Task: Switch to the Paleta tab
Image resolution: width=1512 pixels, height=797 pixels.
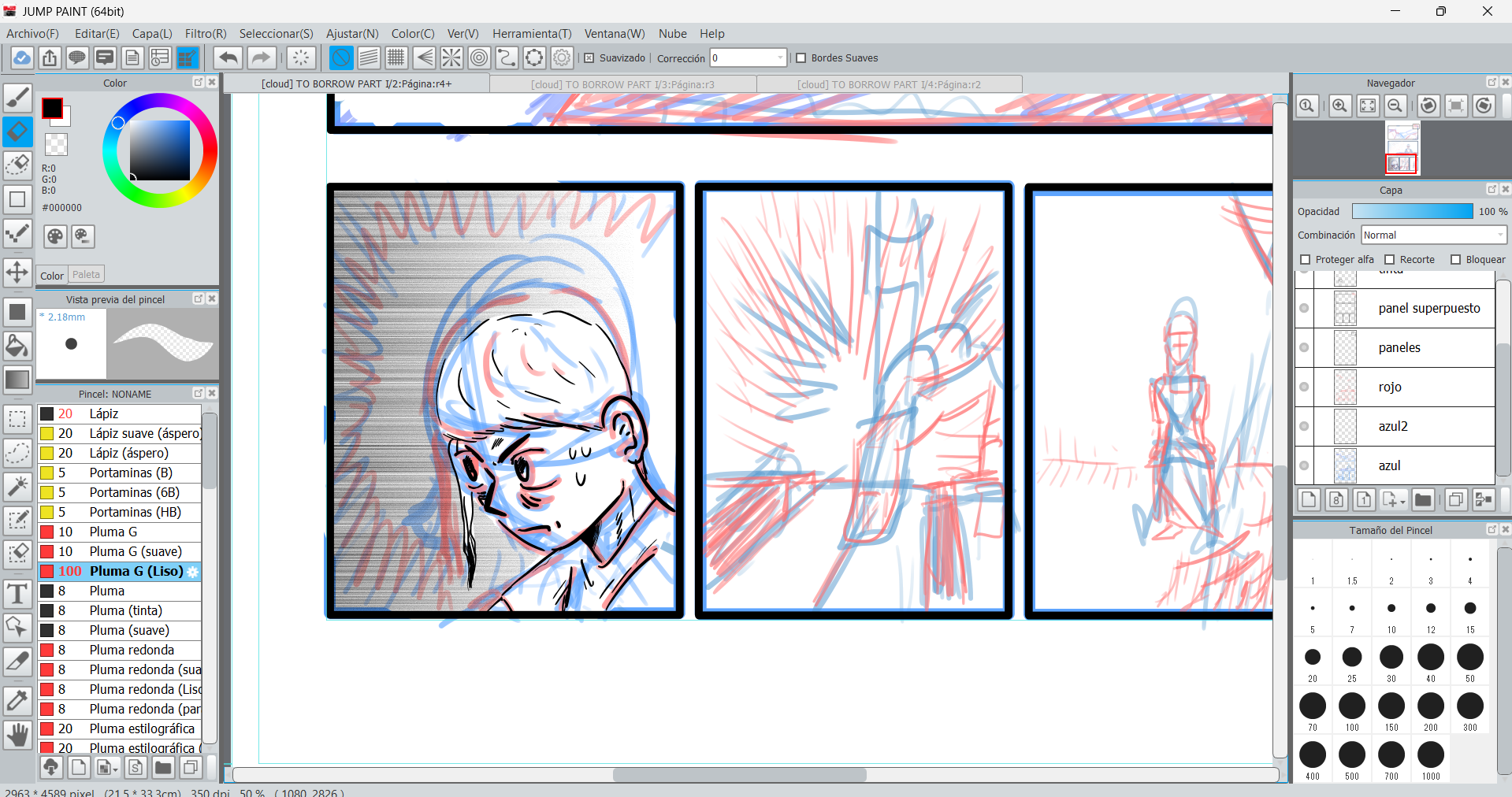Action: [x=86, y=275]
